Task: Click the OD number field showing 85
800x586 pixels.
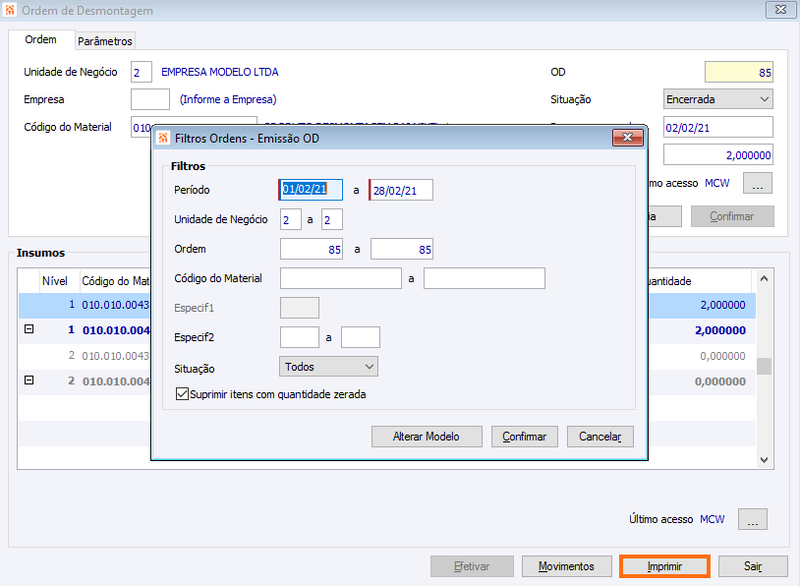Action: coord(739,72)
